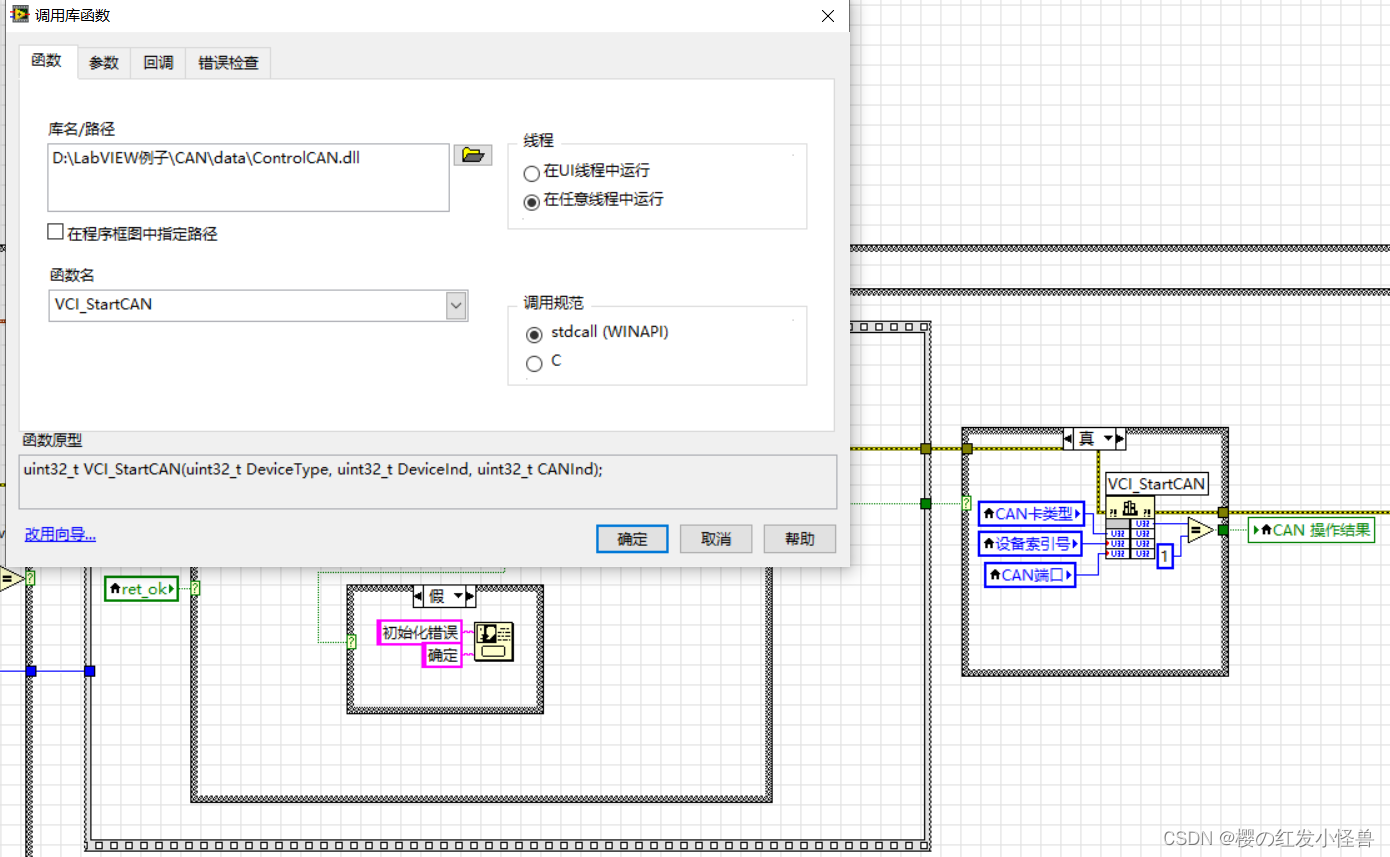This screenshot has width=1390, height=857.
Task: Enable the 在程序框图中指定路径 checkbox
Action: 56,231
